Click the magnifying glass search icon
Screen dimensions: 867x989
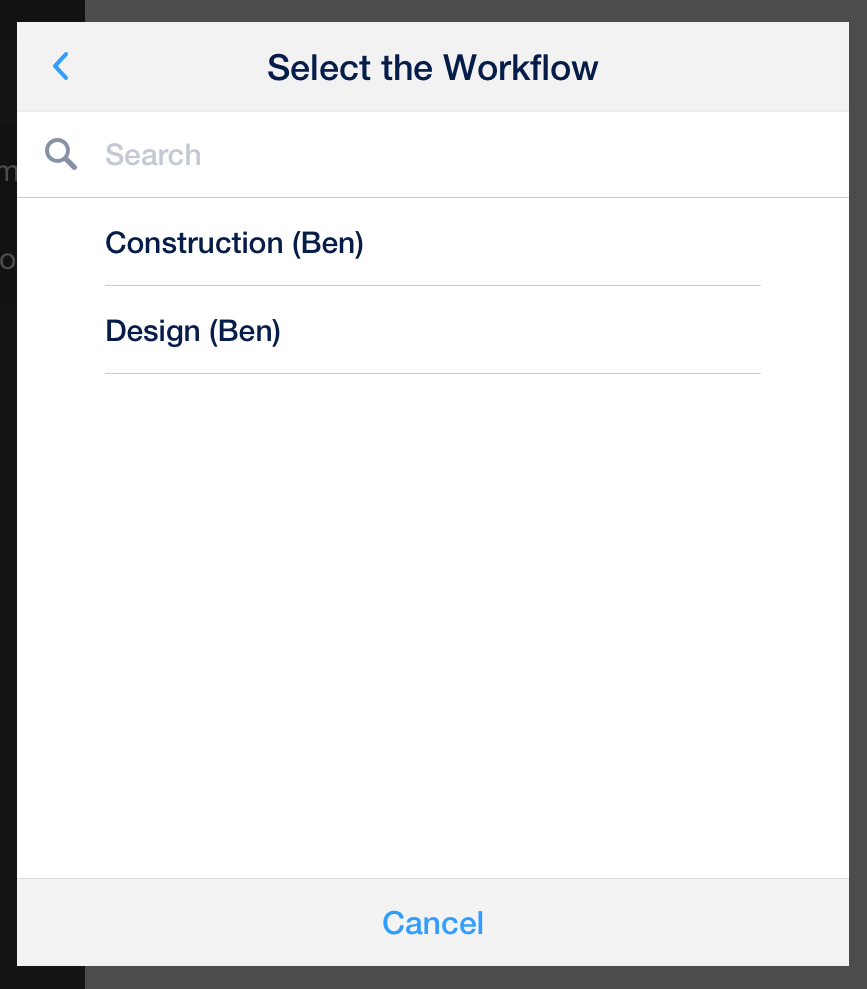pyautogui.click(x=61, y=155)
